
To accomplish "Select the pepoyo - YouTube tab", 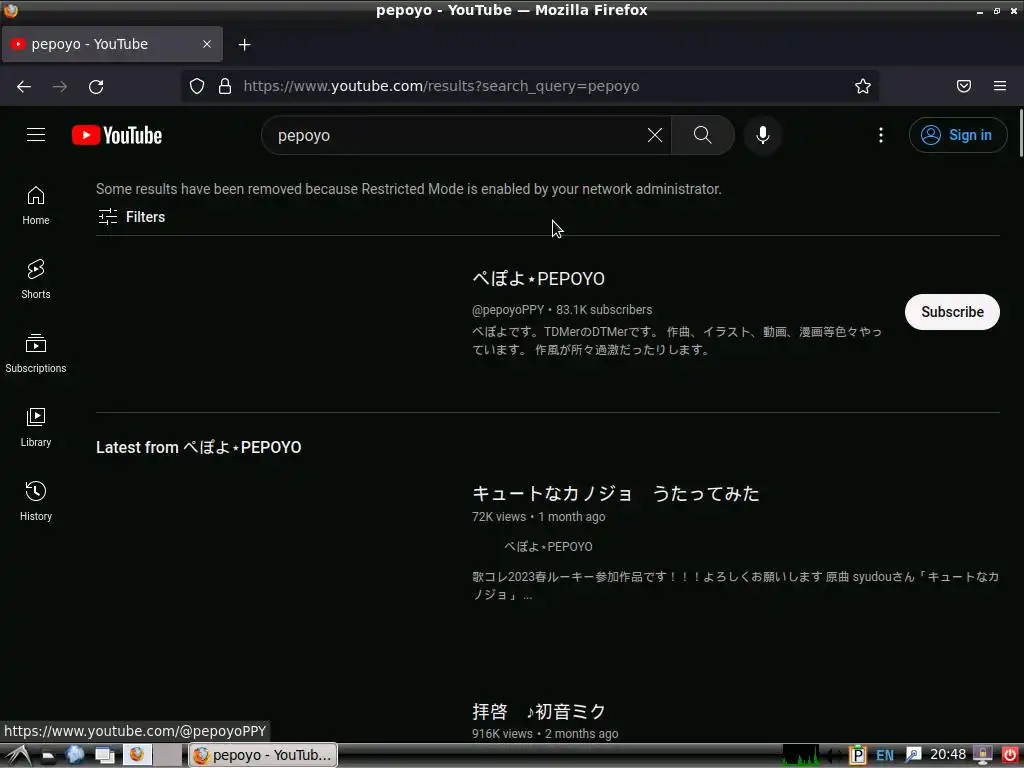I will (112, 44).
